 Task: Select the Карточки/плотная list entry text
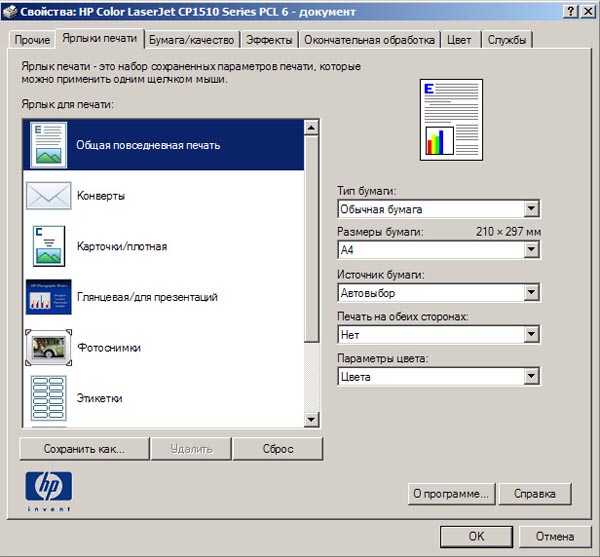click(122, 246)
